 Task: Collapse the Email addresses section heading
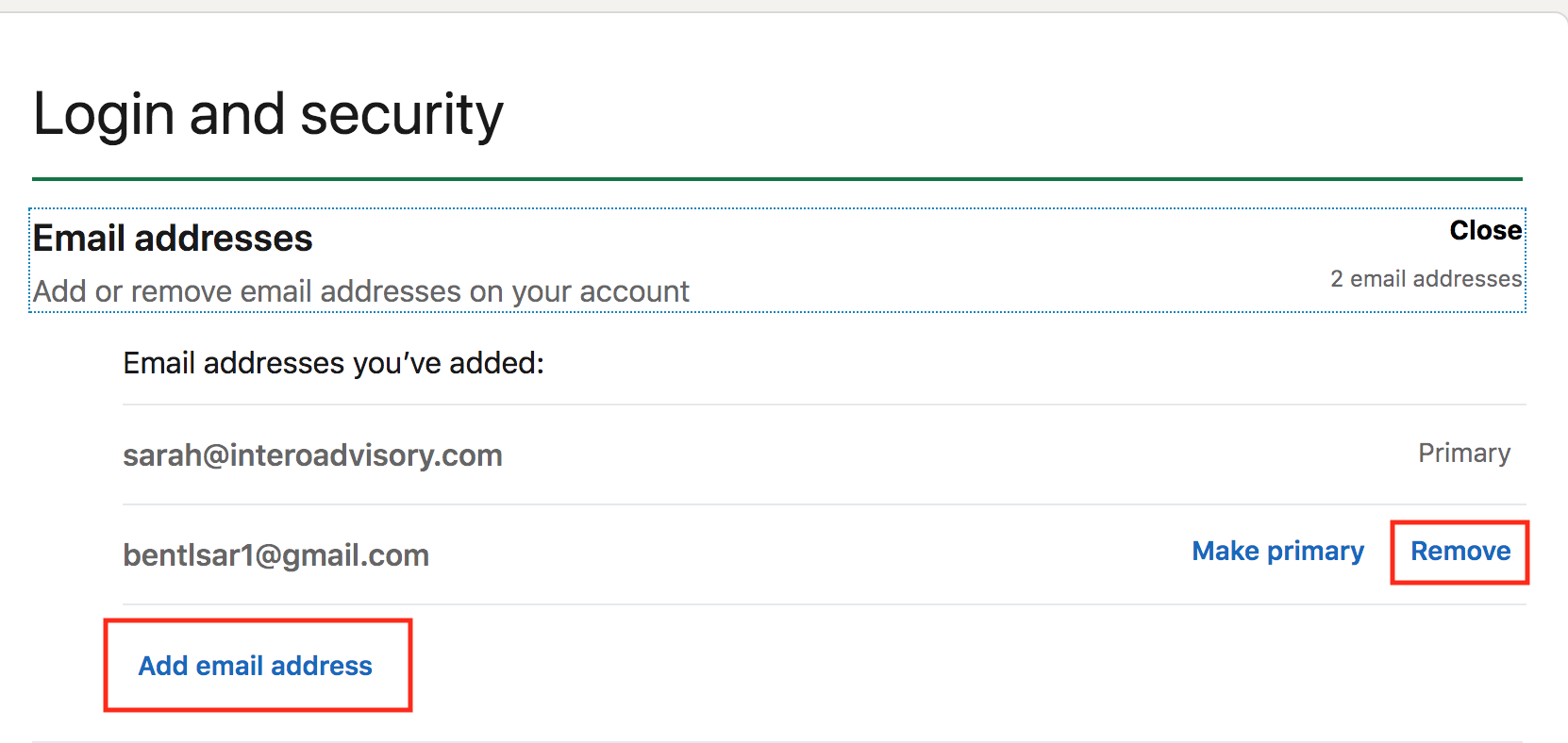(173, 239)
